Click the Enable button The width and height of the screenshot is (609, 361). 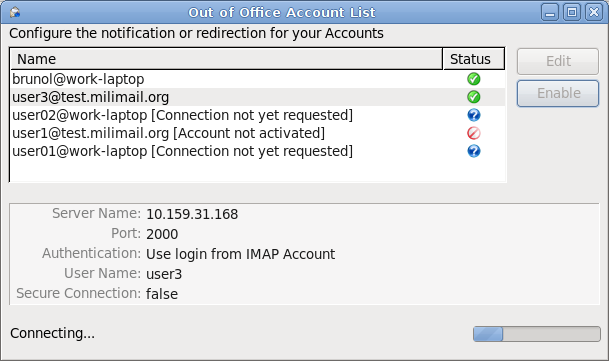coord(558,93)
